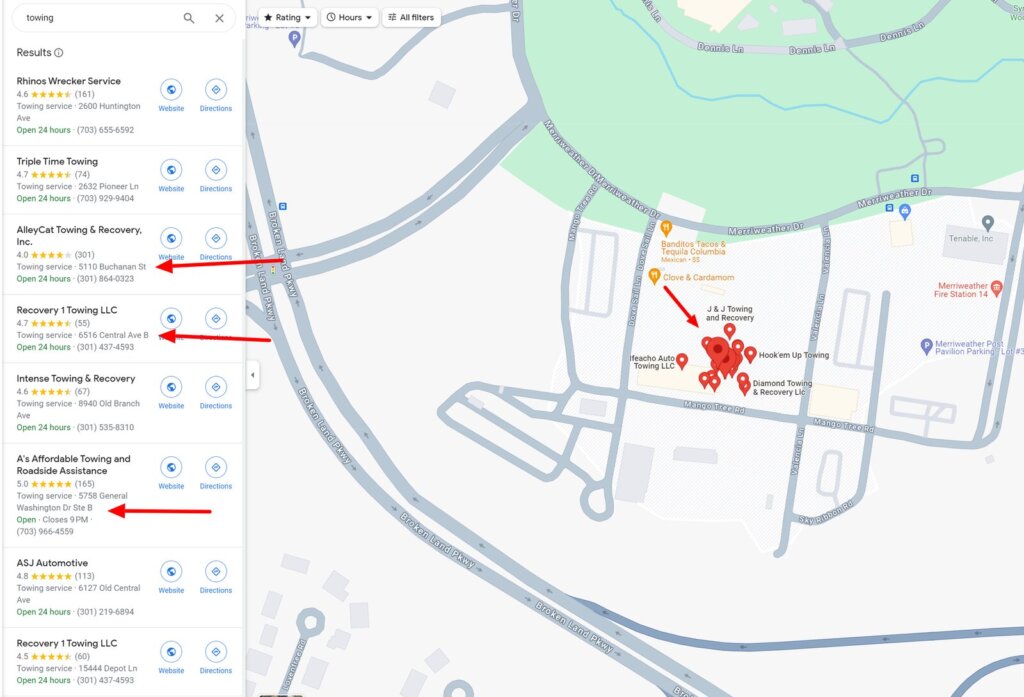
Task: Click the search magnifier icon
Action: point(189,18)
